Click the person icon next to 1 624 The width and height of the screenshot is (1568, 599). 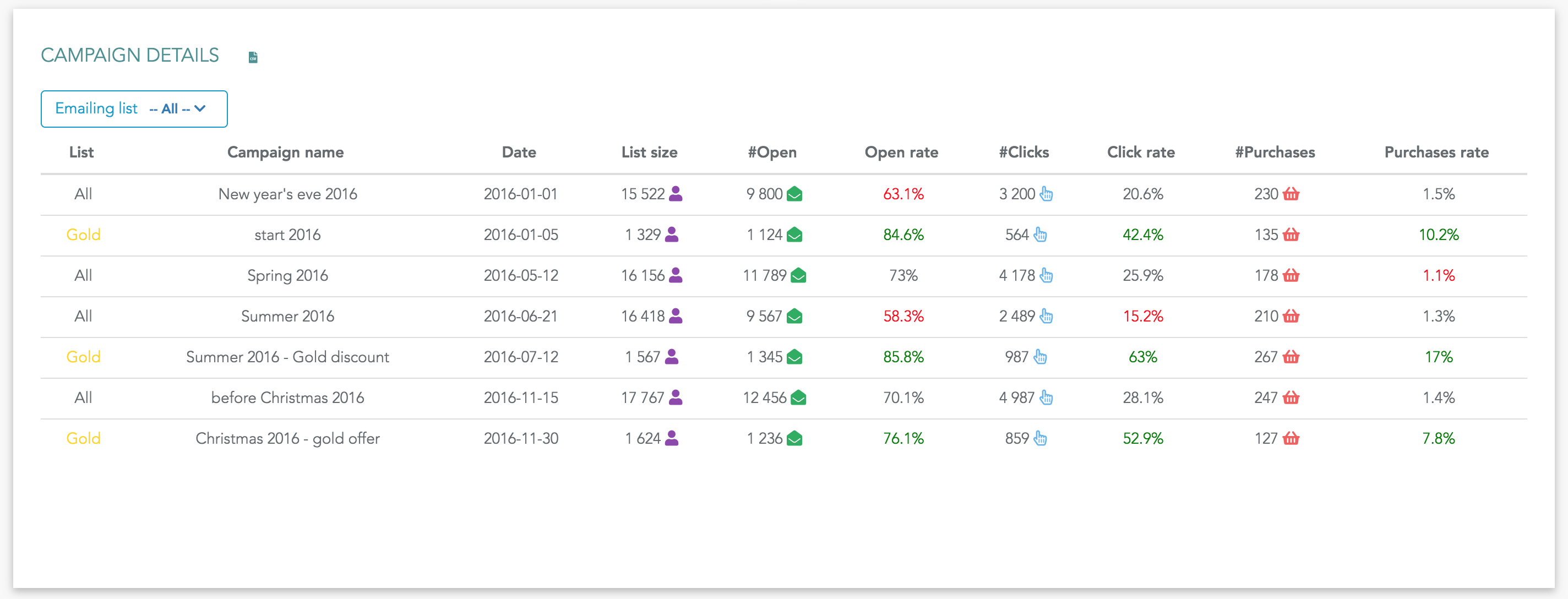(x=671, y=438)
